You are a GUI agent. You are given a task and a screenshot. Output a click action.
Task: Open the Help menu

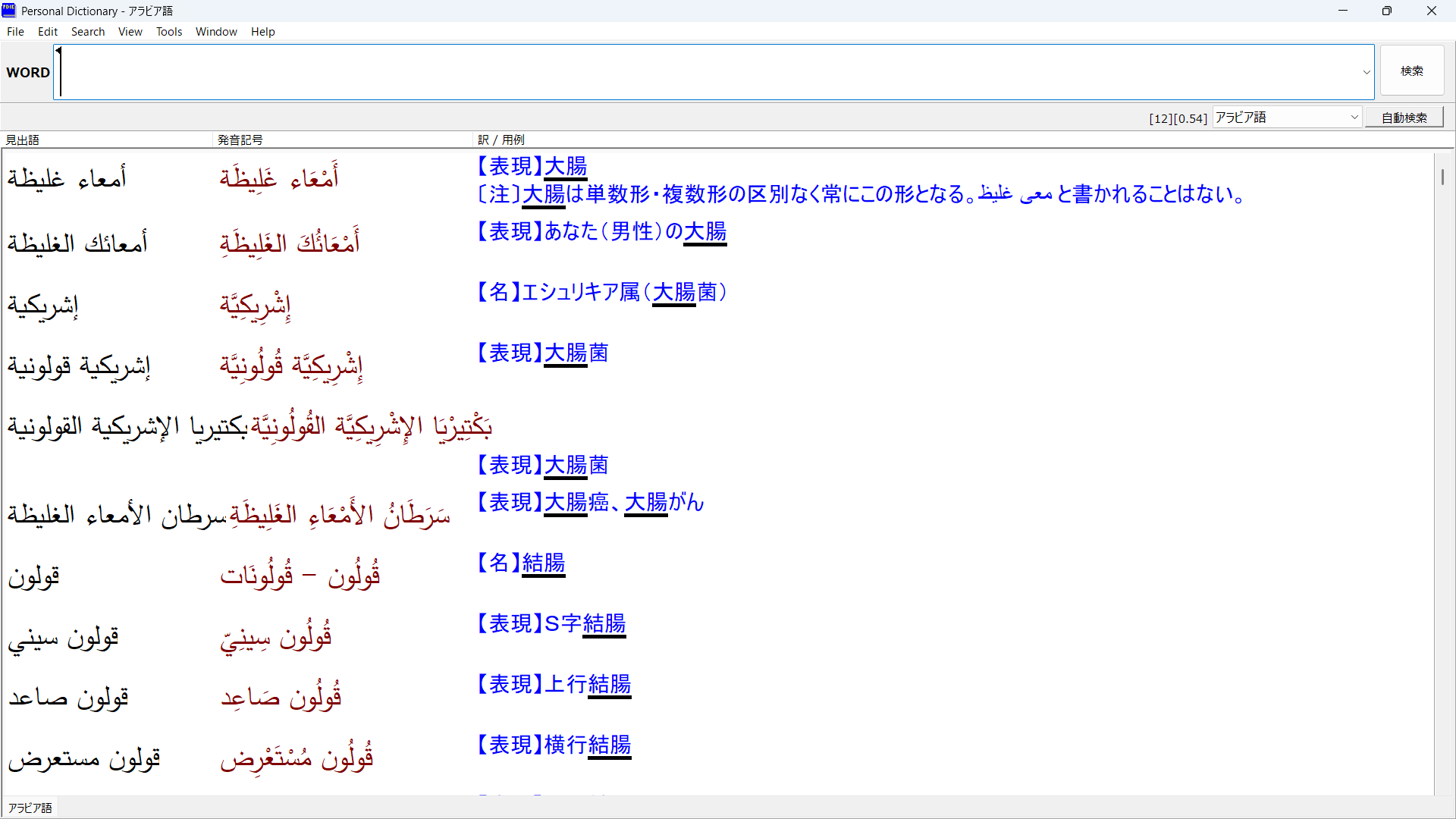tap(262, 32)
